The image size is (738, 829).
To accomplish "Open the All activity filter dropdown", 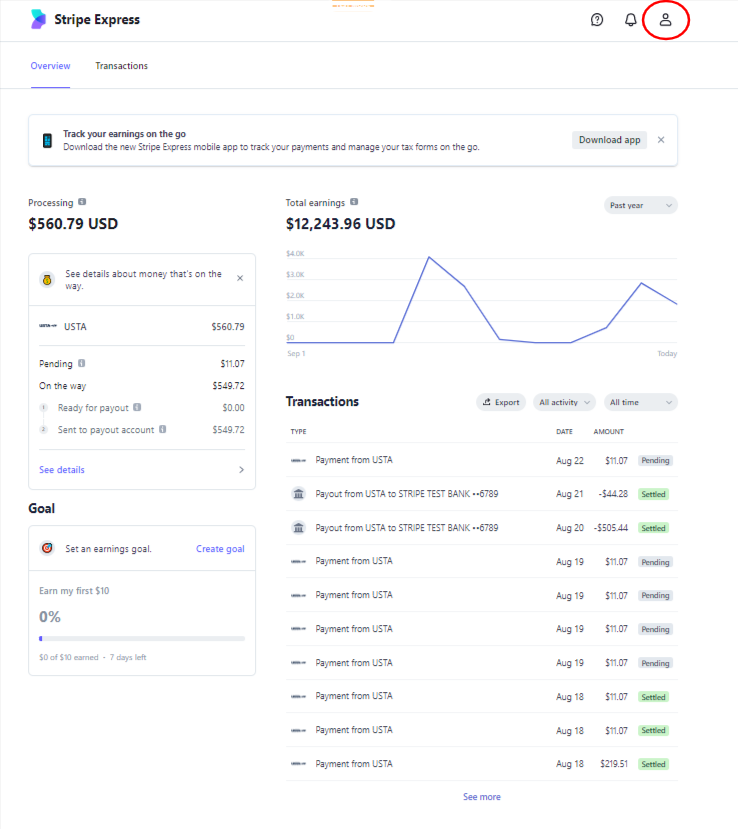I will coord(565,402).
